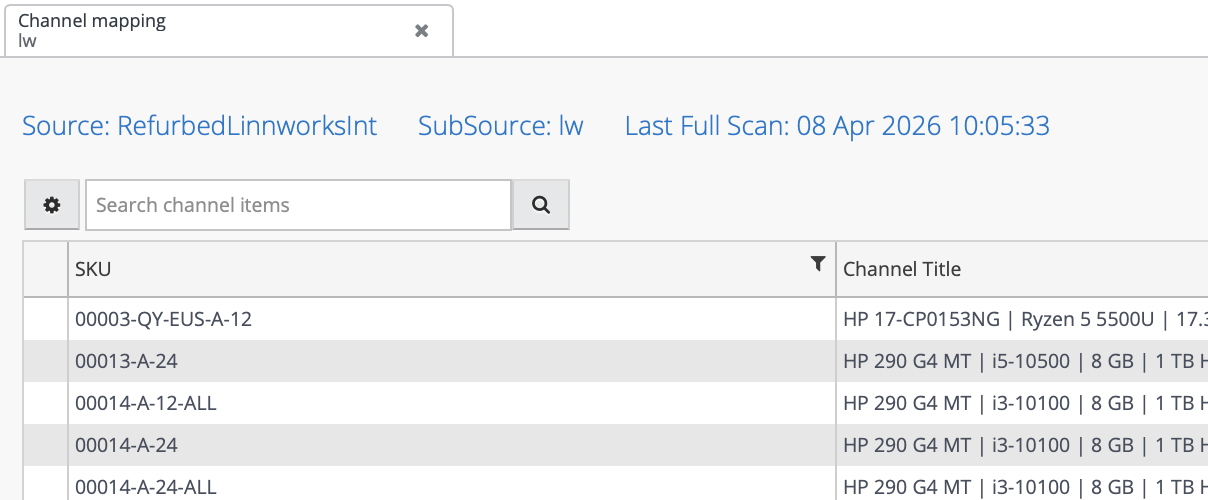Image resolution: width=1208 pixels, height=500 pixels.
Task: Click the row selector cell for 00003-QY-EUS-A-12
Action: coord(46,319)
